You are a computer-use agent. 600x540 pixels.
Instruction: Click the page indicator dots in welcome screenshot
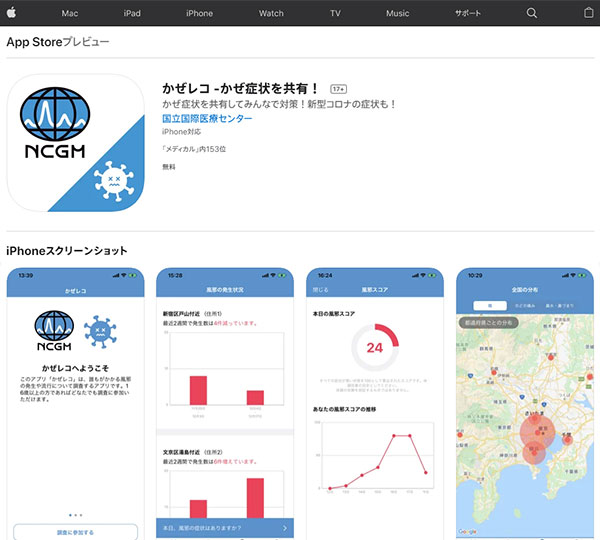pos(75,515)
